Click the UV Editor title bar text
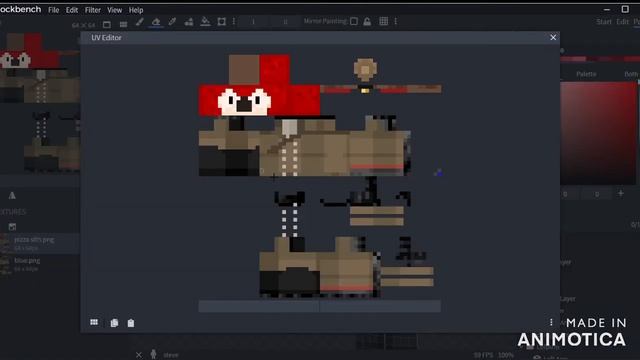640x360 pixels. pyautogui.click(x=106, y=38)
